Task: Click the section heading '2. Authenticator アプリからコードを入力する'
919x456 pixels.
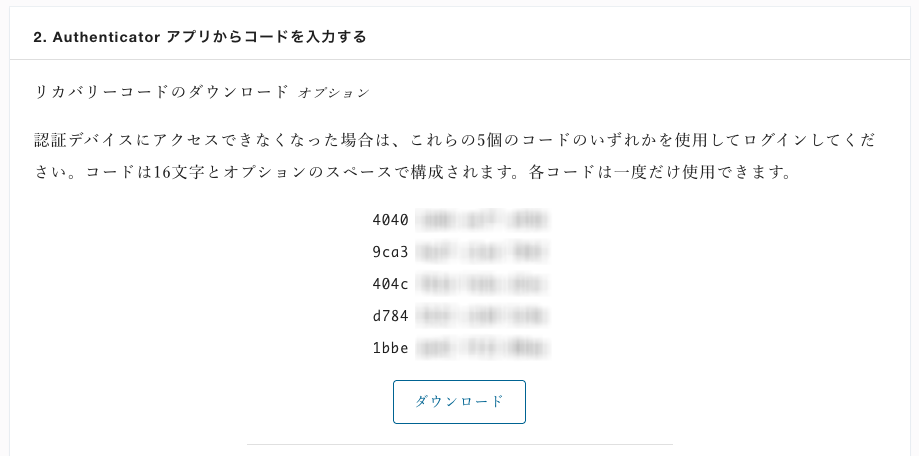Action: (x=200, y=37)
